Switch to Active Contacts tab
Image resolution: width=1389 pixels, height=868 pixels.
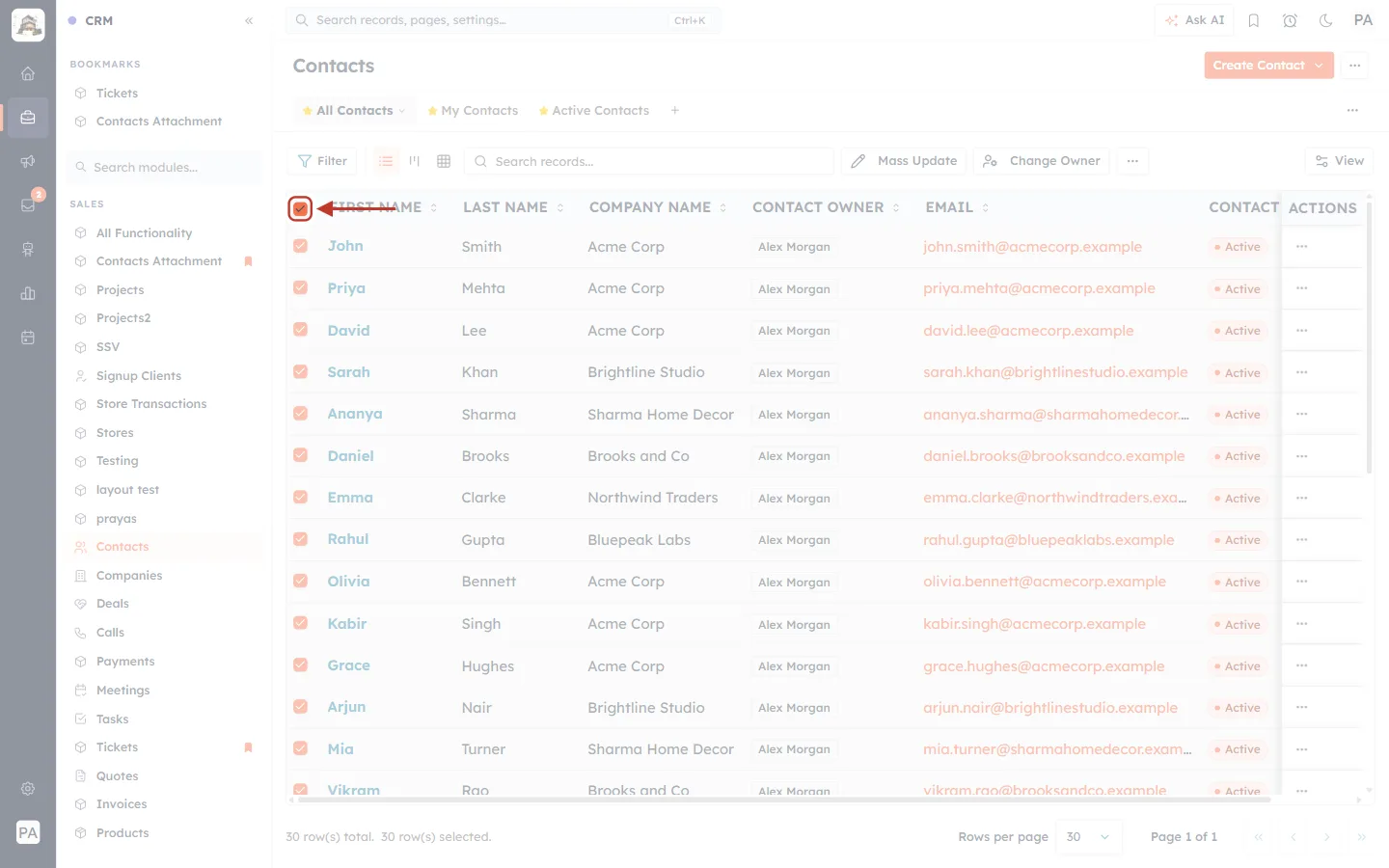pos(594,111)
